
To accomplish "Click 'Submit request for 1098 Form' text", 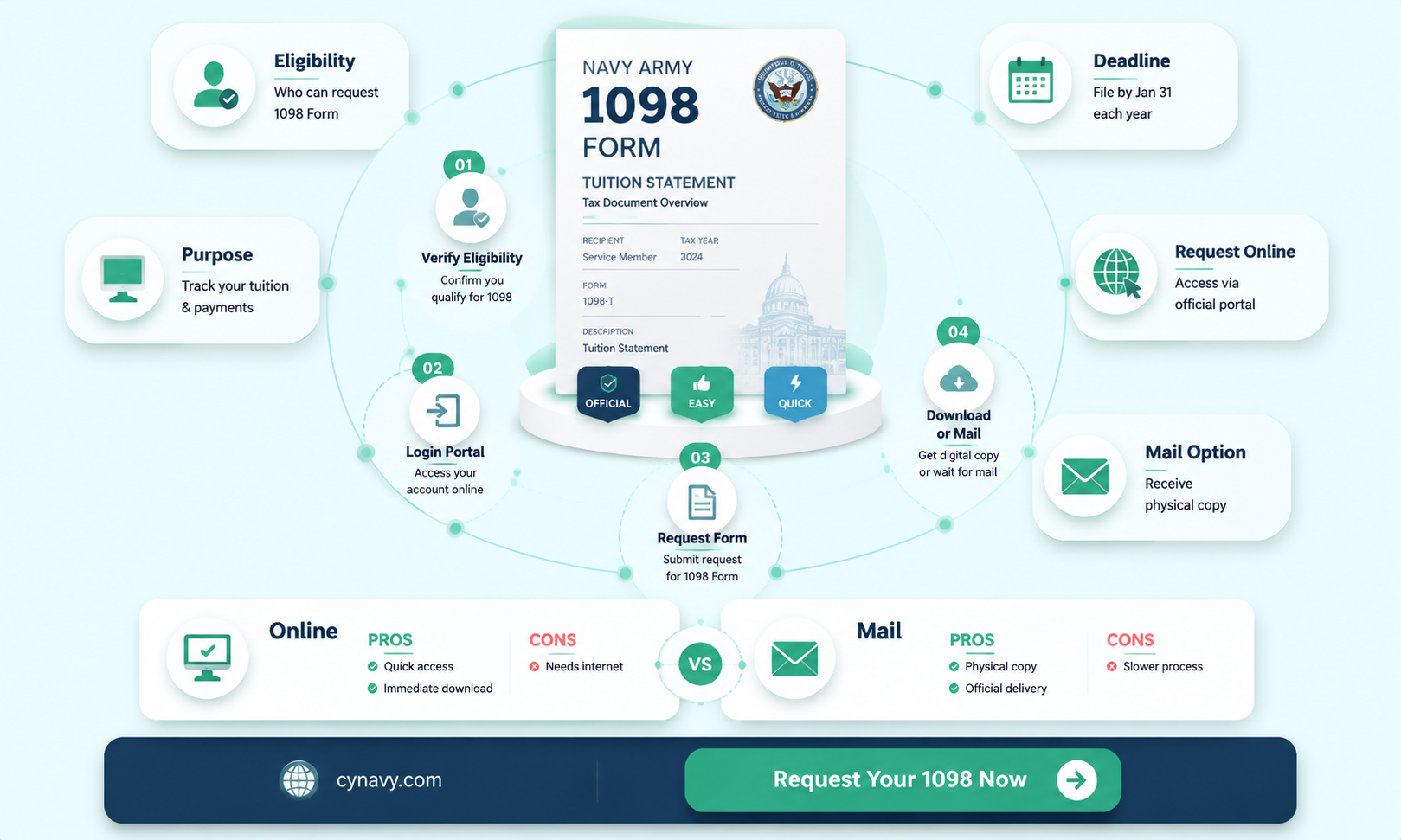I will click(702, 567).
